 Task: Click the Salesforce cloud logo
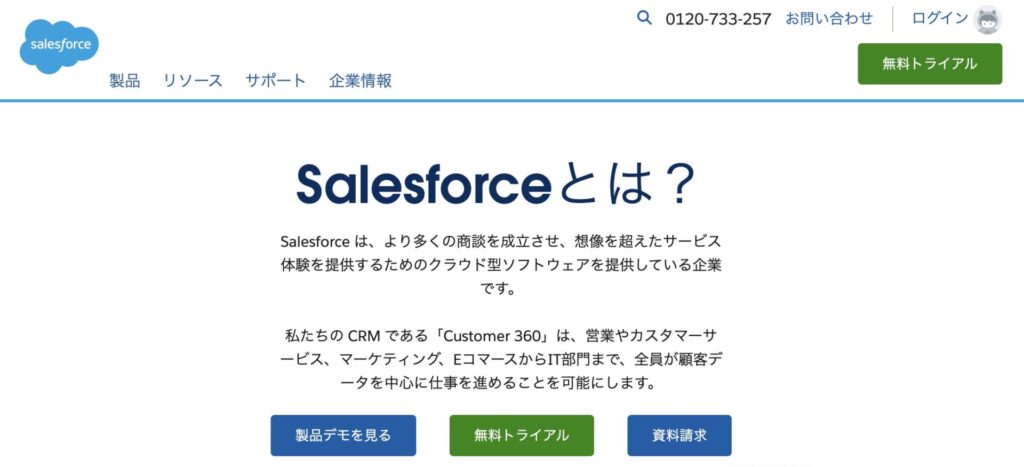(x=59, y=45)
